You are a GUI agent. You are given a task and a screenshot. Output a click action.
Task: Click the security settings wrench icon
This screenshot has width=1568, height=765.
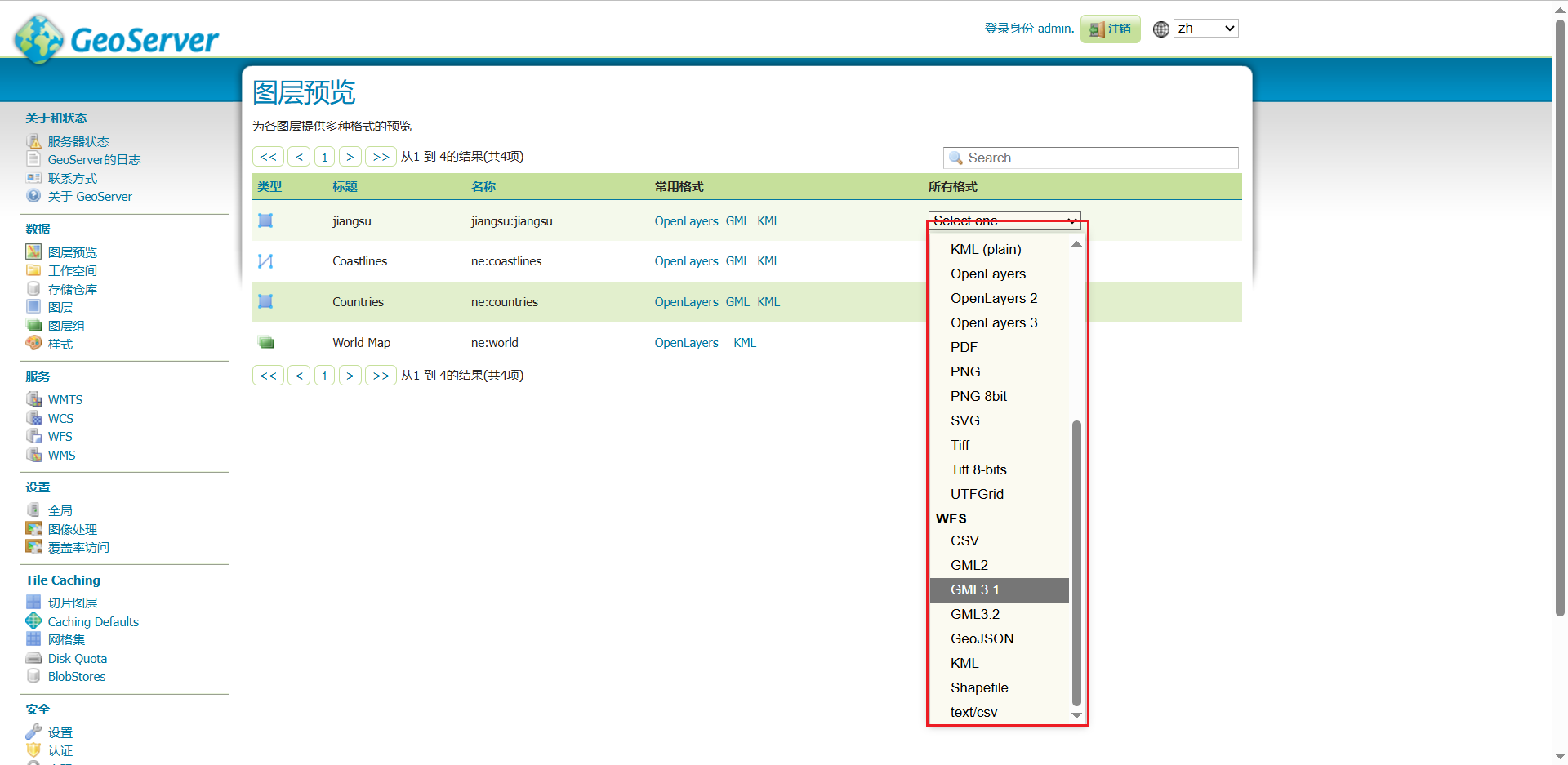tap(33, 732)
